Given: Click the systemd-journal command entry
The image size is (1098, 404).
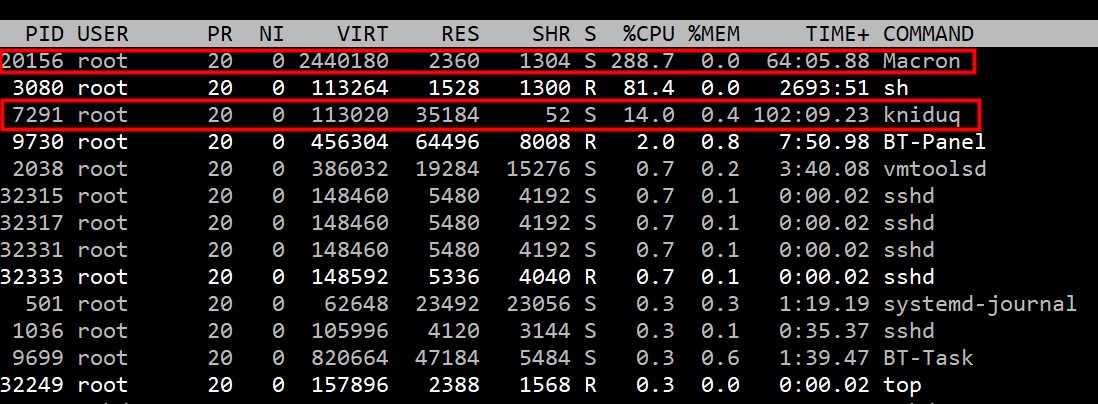Looking at the screenshot, I should (x=980, y=304).
